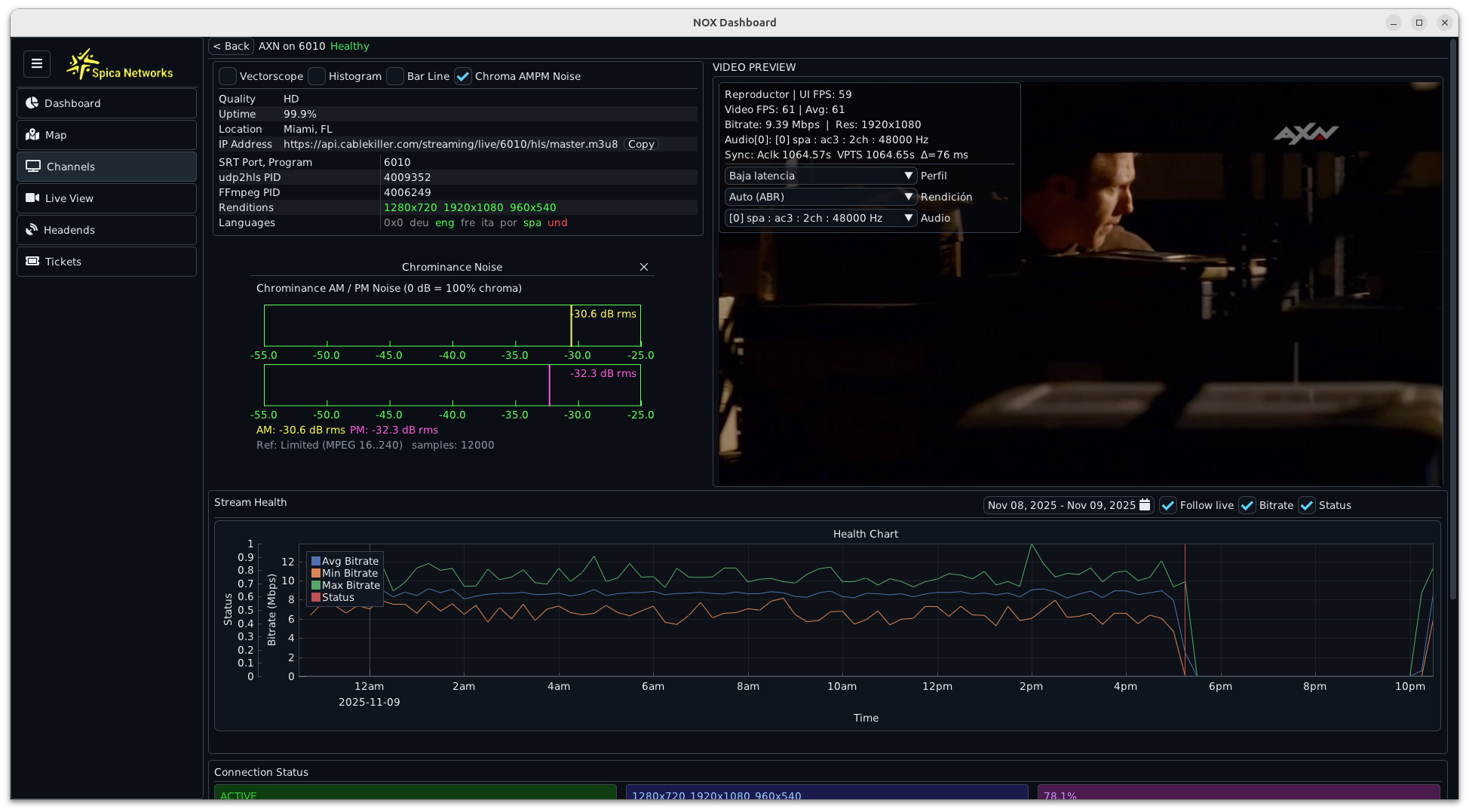Click the Avg Bitrate legend swatch

(316, 561)
